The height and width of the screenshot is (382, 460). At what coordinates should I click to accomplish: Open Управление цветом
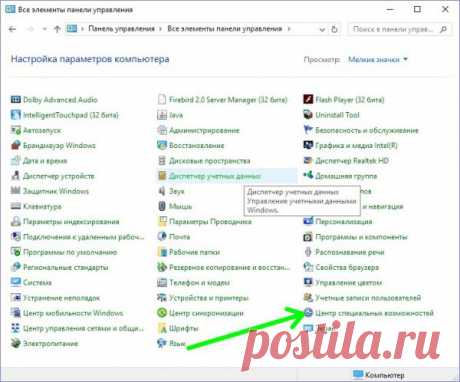pos(348,283)
